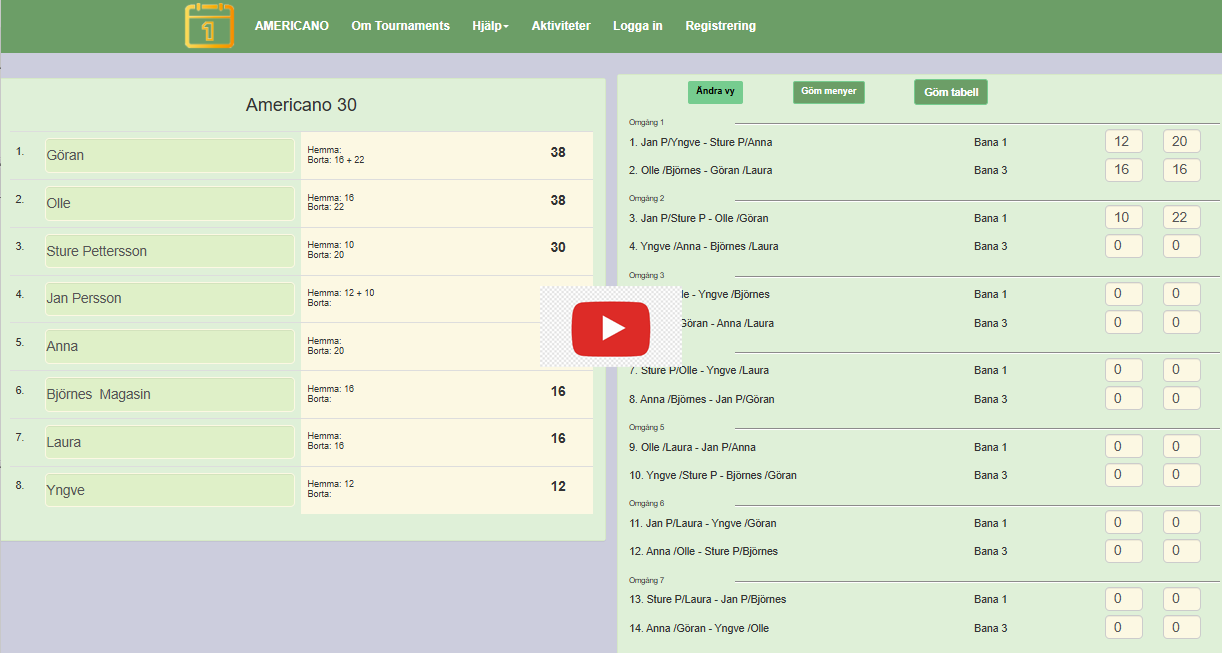Expand the Hjälp dropdown menu
This screenshot has height=653, width=1222.
point(490,26)
